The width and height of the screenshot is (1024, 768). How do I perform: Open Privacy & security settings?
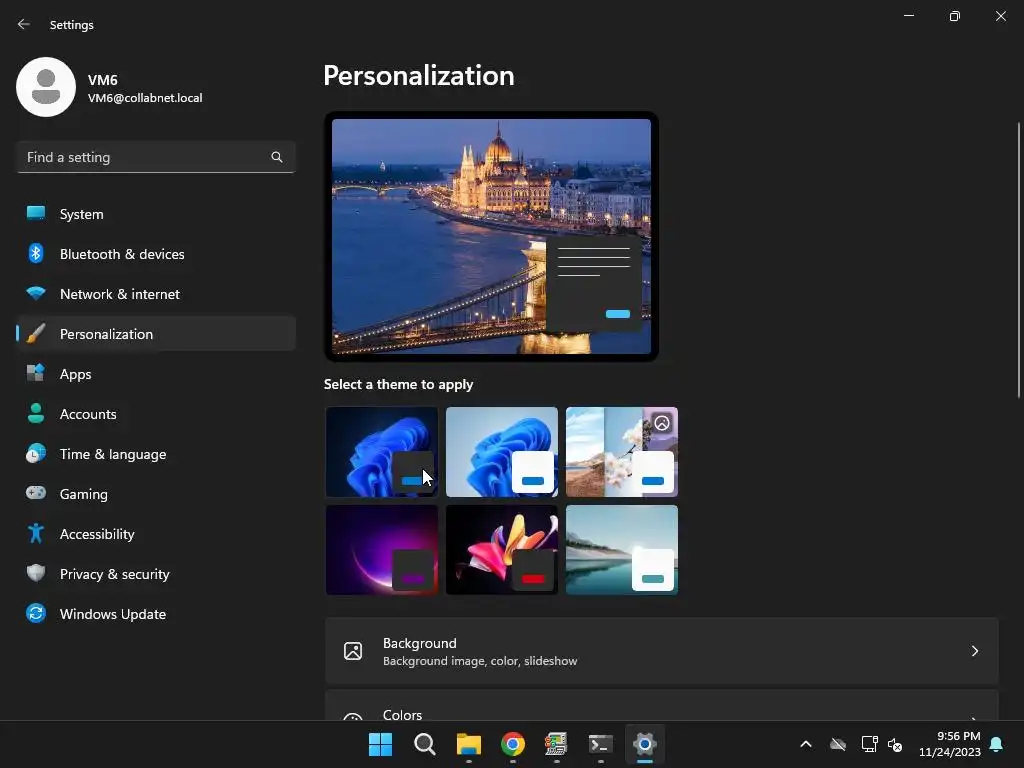pos(156,573)
